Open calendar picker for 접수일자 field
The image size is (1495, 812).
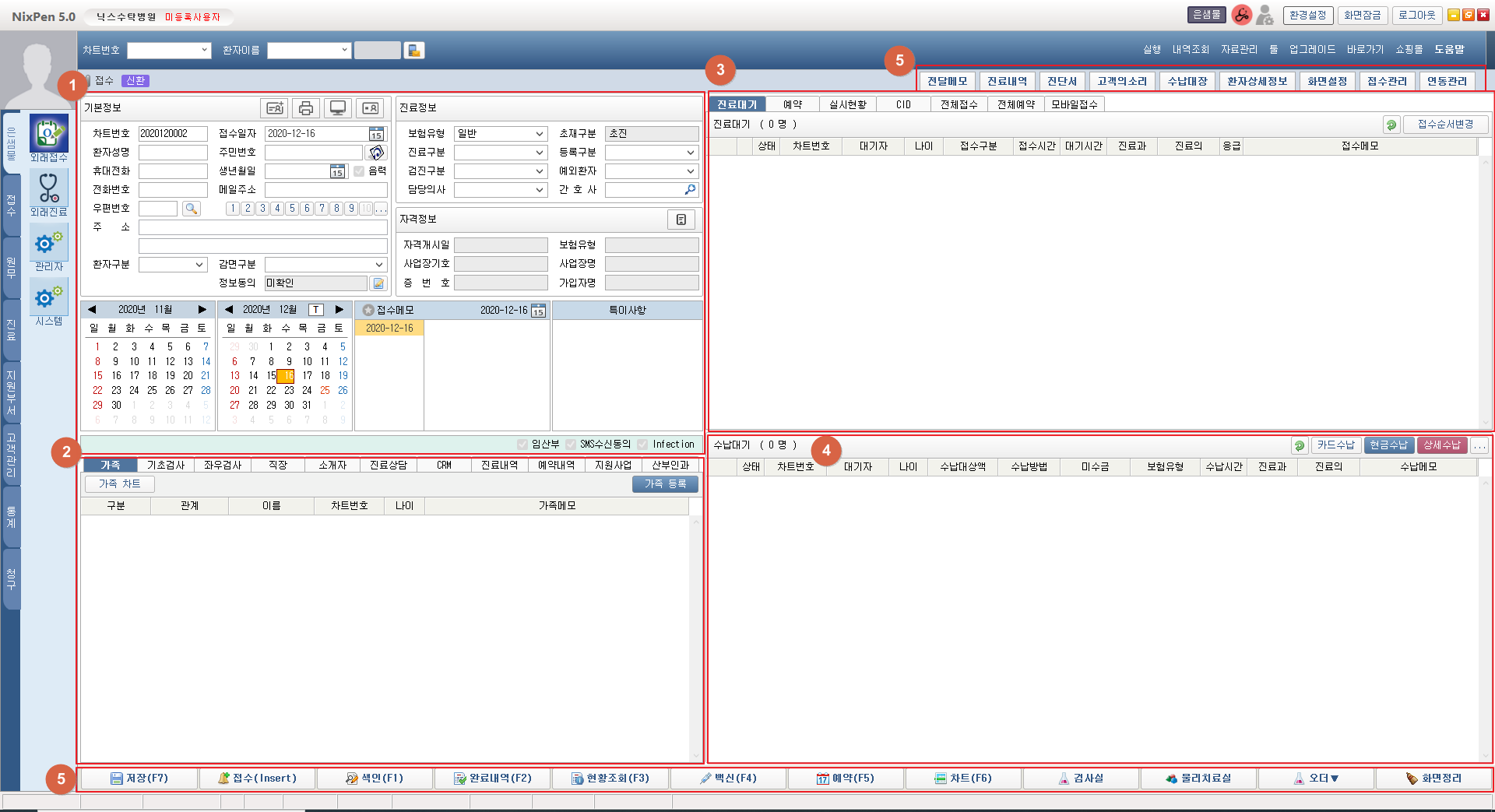point(376,134)
